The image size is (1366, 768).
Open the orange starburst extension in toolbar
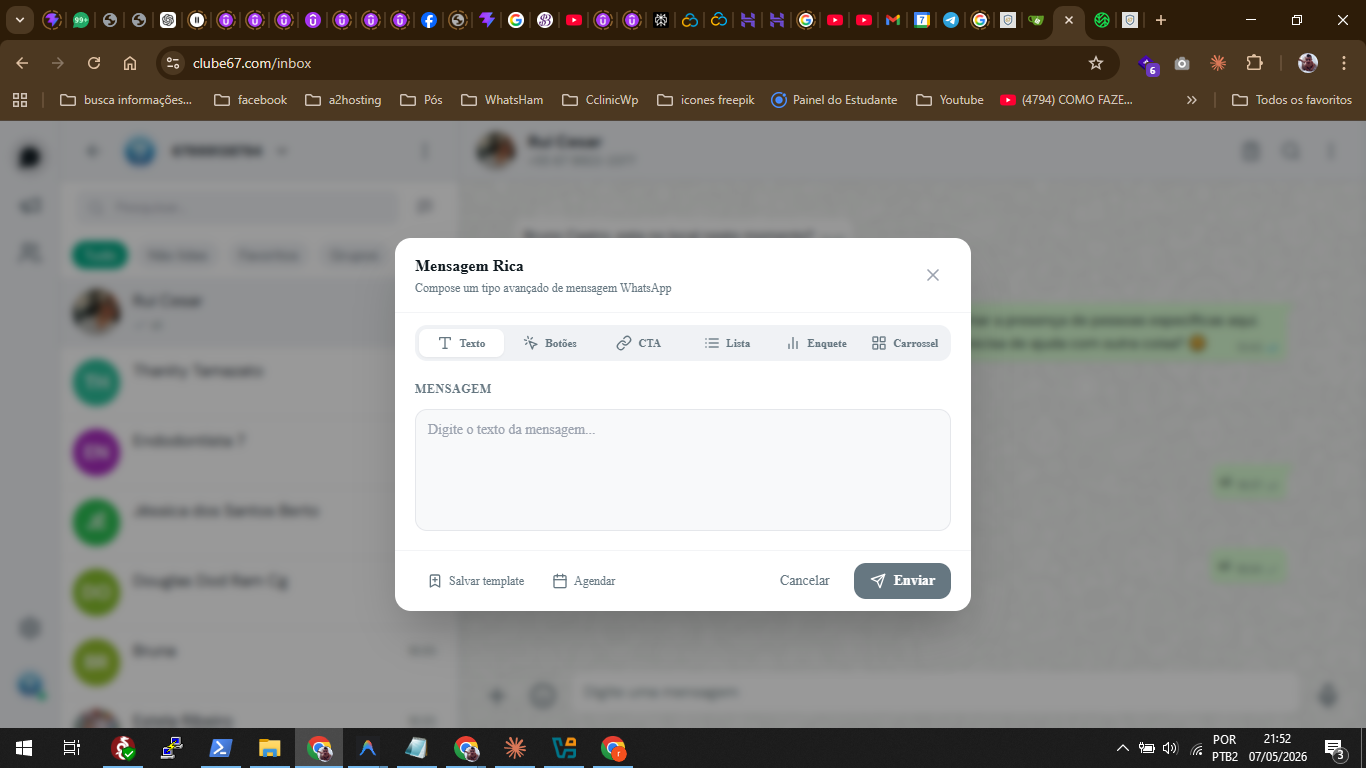pyautogui.click(x=1218, y=63)
